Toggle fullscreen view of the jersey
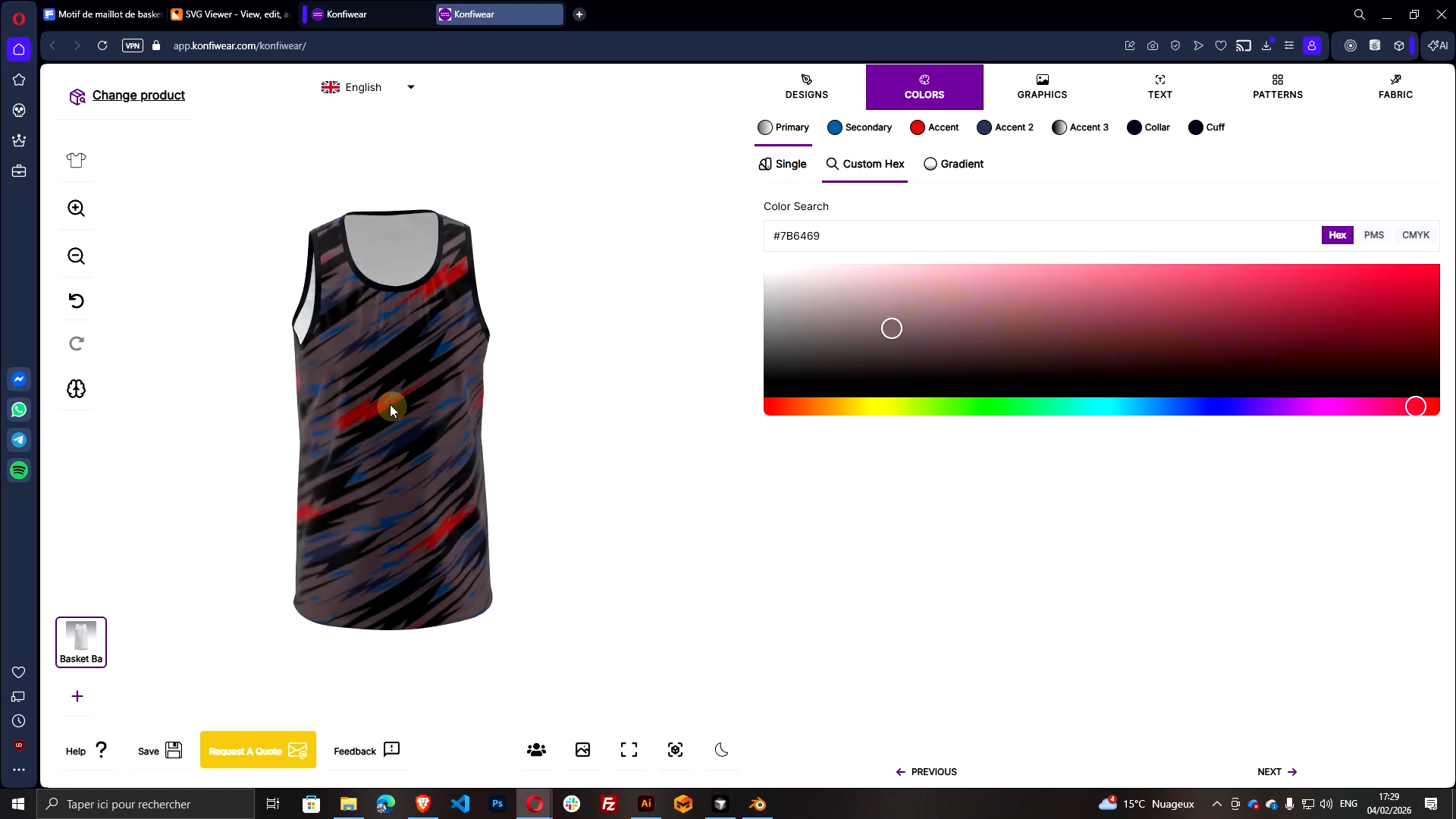The image size is (1456, 819). click(x=629, y=750)
